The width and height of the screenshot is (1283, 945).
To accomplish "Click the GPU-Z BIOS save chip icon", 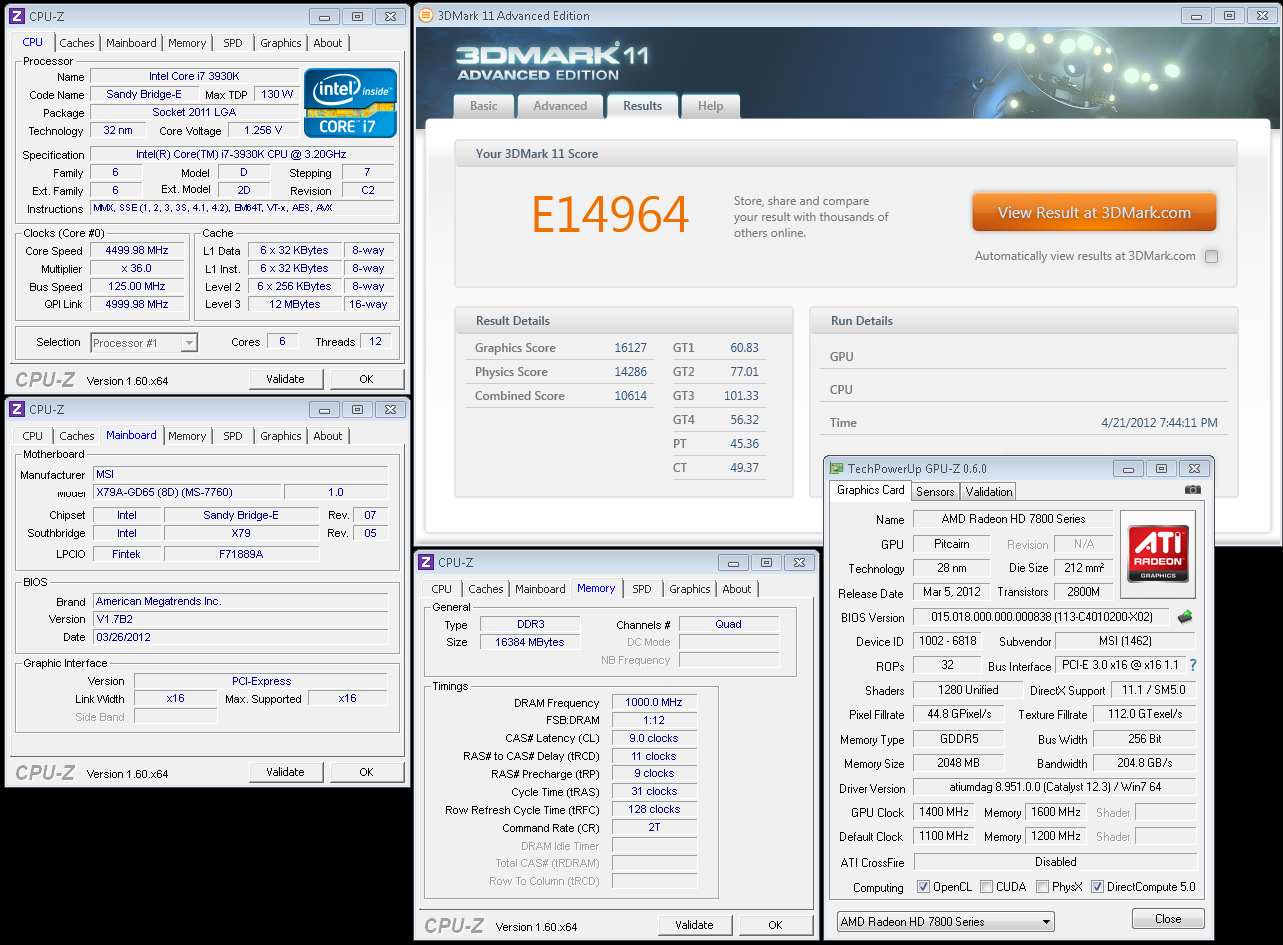I will [1186, 617].
